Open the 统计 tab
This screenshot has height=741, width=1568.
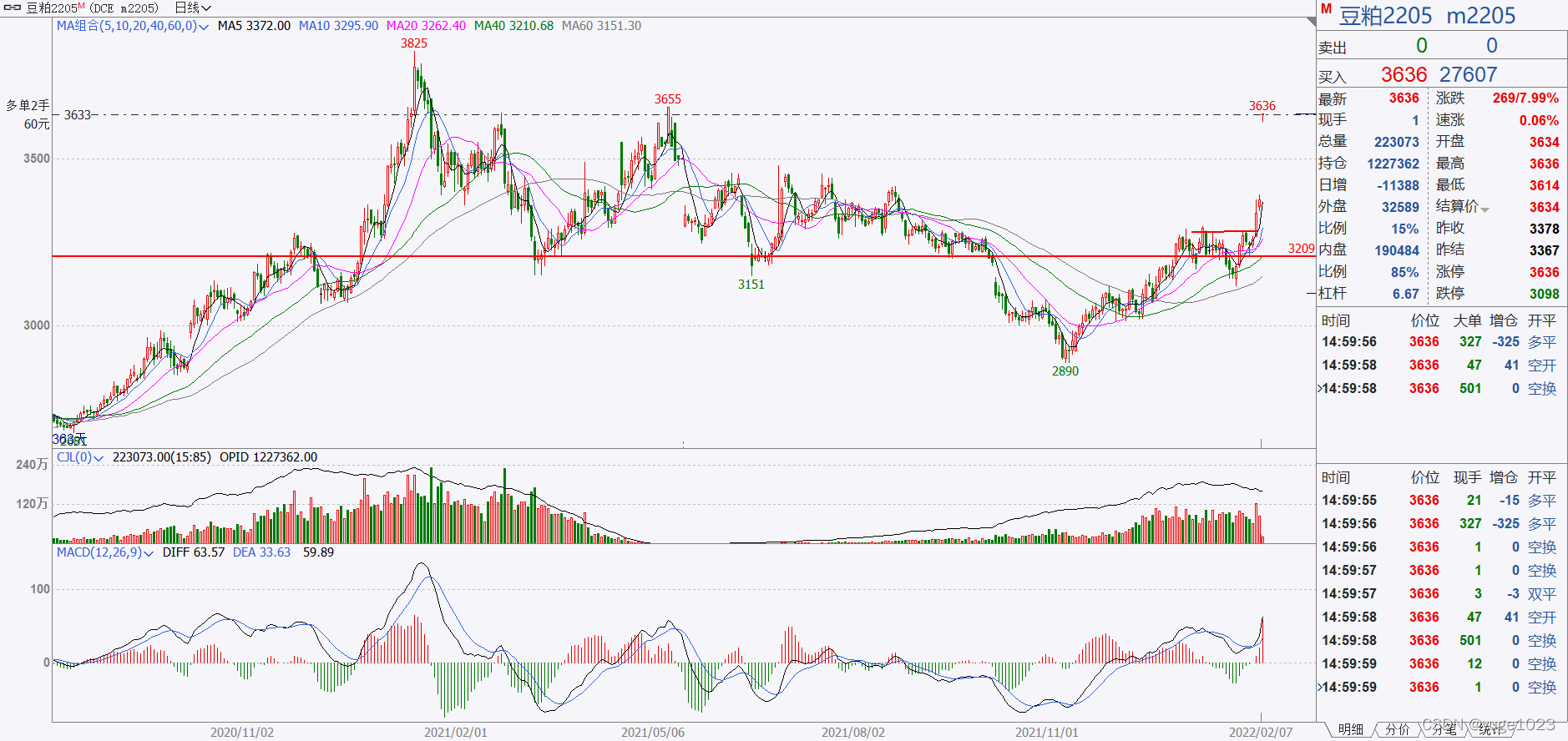[1491, 729]
